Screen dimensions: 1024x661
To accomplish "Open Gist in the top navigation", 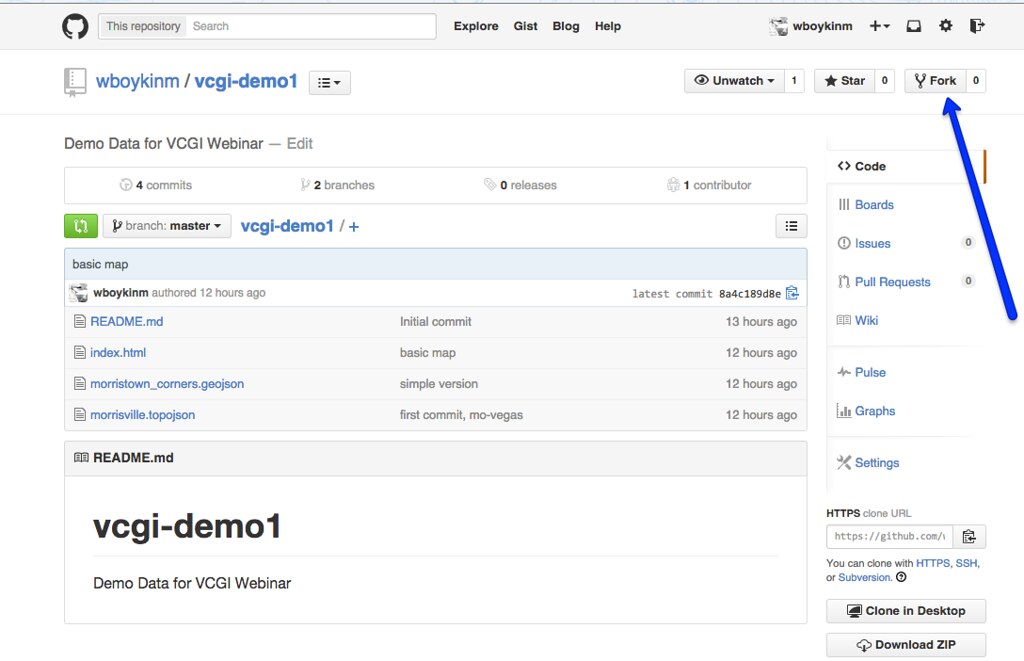I will pos(525,26).
